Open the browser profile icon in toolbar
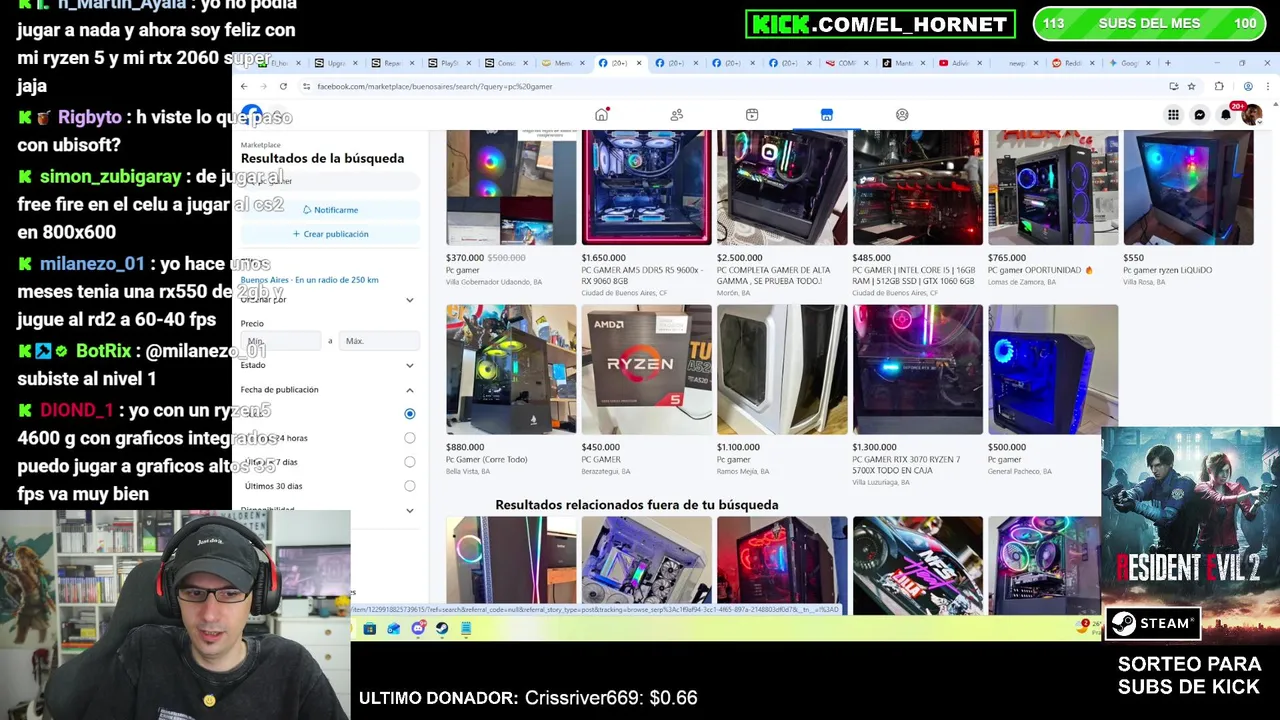Image resolution: width=1280 pixels, height=720 pixels. (1248, 86)
